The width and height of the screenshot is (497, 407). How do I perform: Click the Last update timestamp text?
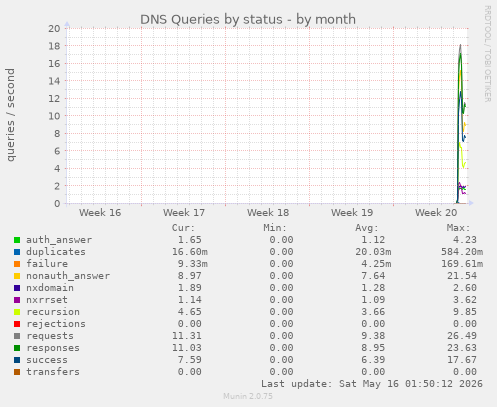pos(372,384)
